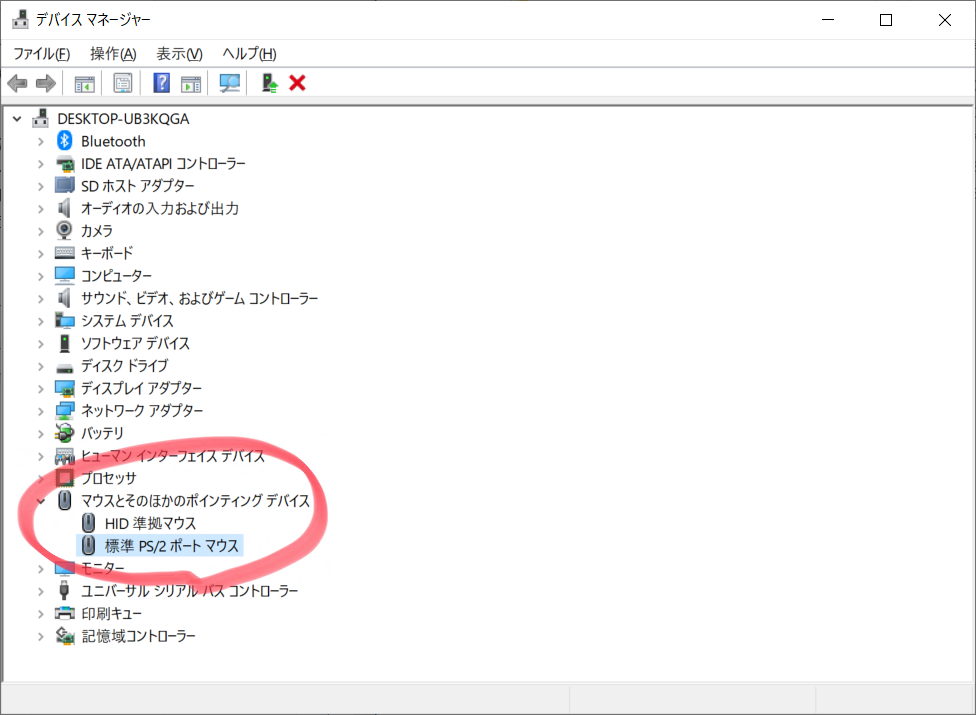The height and width of the screenshot is (715, 976).
Task: Select the 印刷キュー category
Action: click(112, 613)
